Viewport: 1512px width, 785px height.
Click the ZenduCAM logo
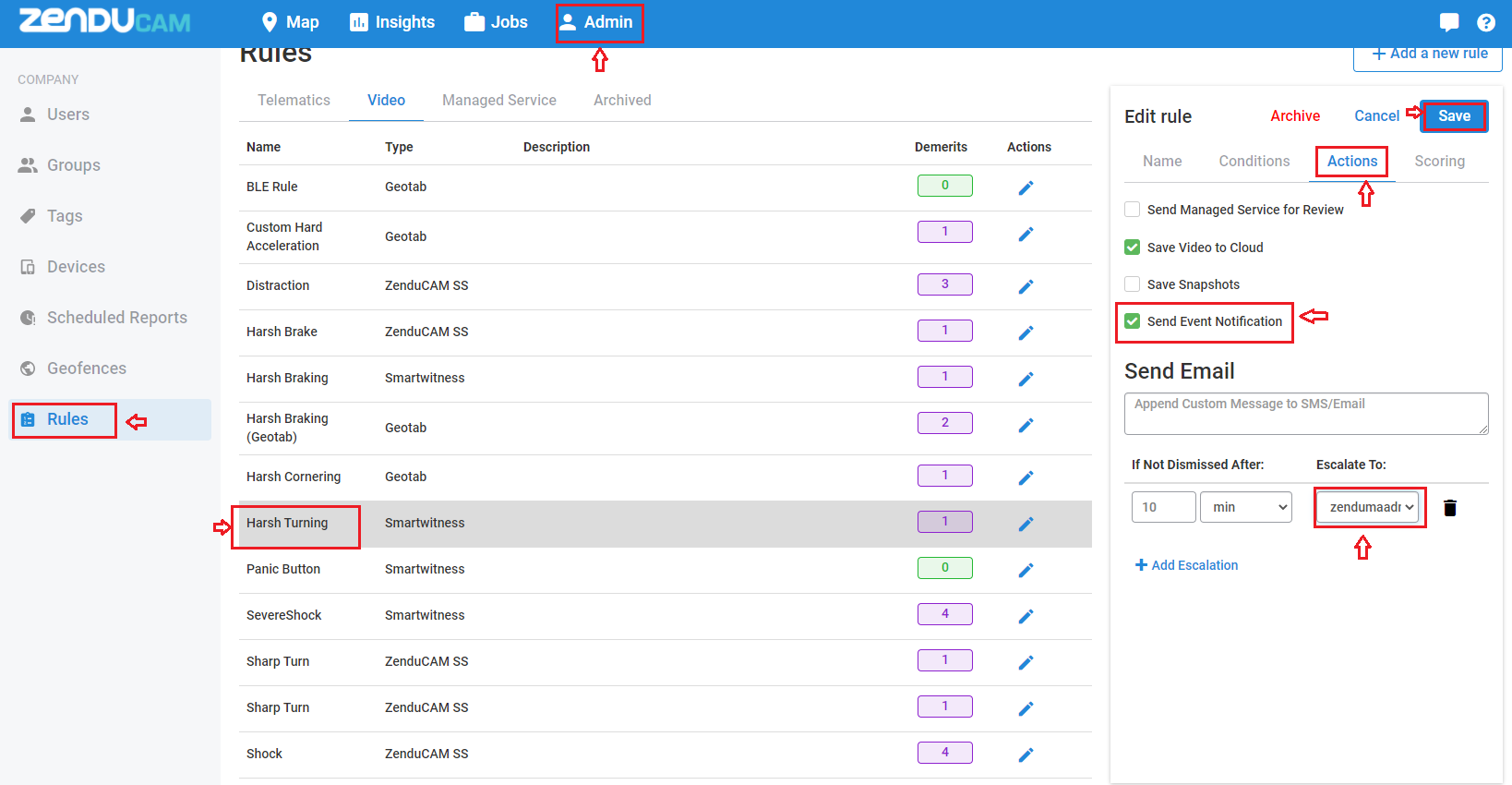pos(105,21)
